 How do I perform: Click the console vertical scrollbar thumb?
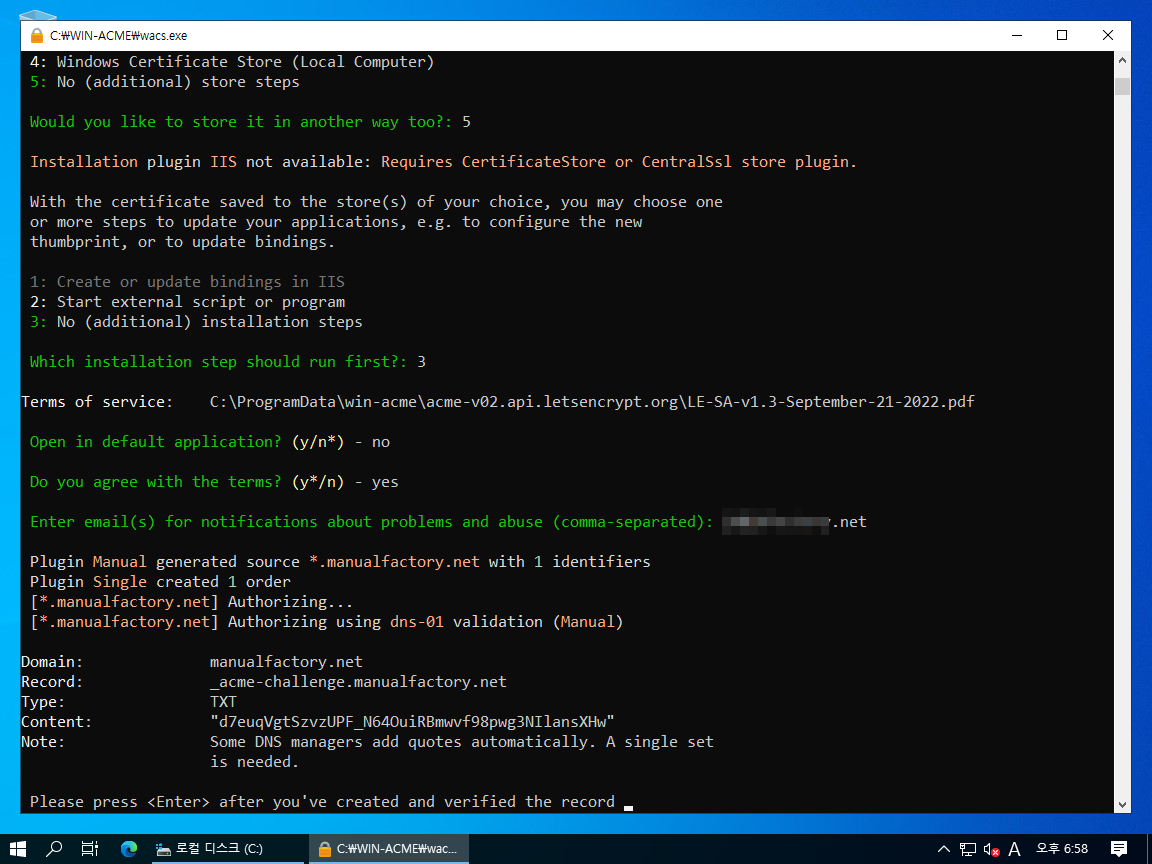(1122, 86)
